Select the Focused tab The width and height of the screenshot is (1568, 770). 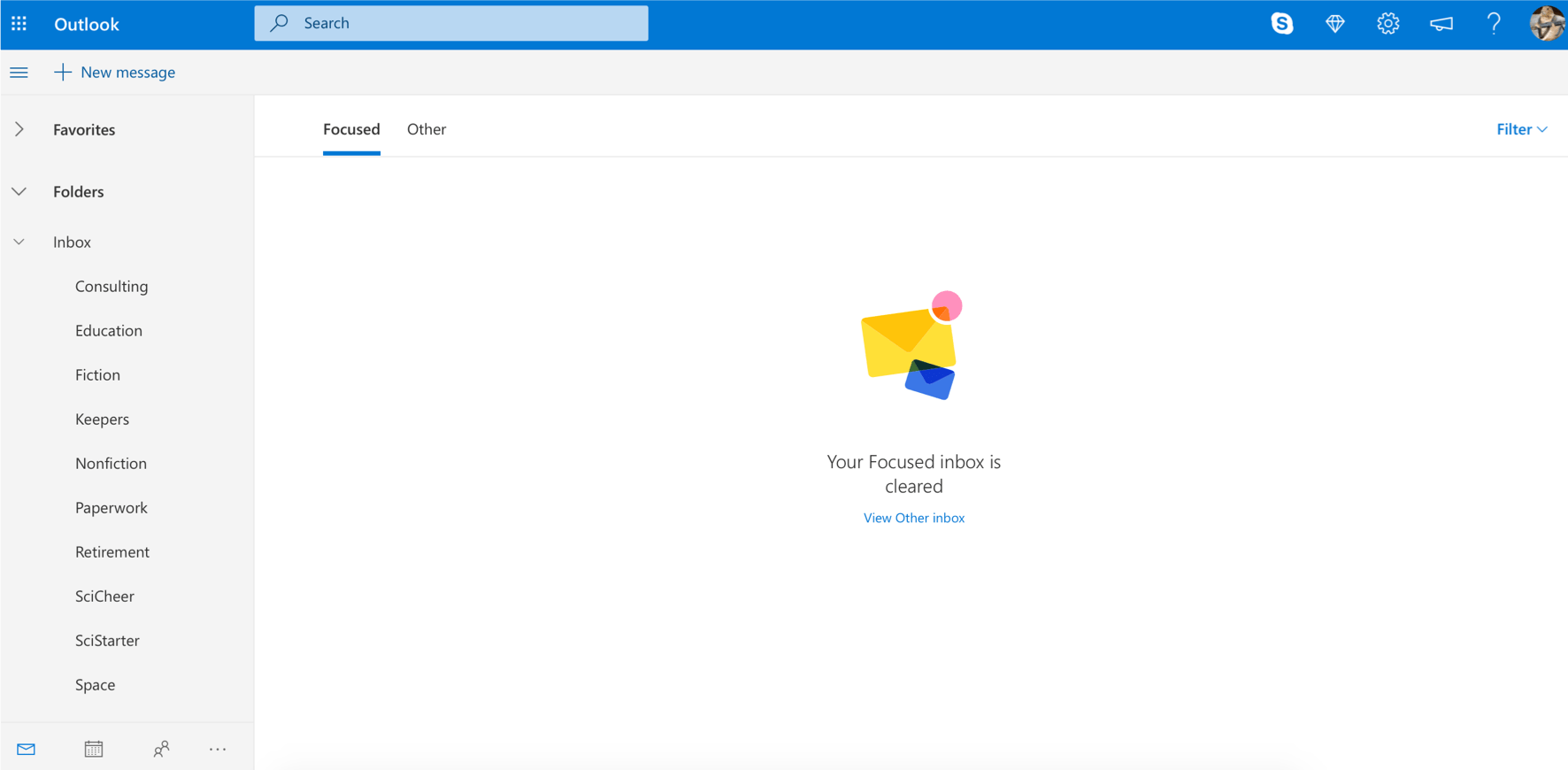coord(351,129)
